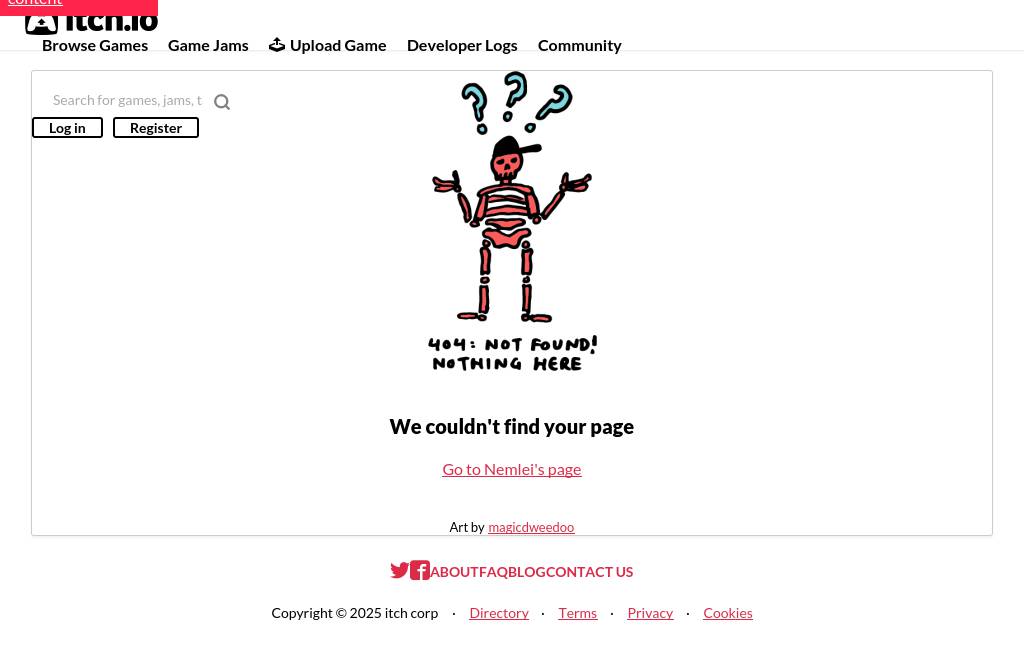This screenshot has width=1024, height=665.
Task: Focus the search games input field
Action: pos(127,101)
